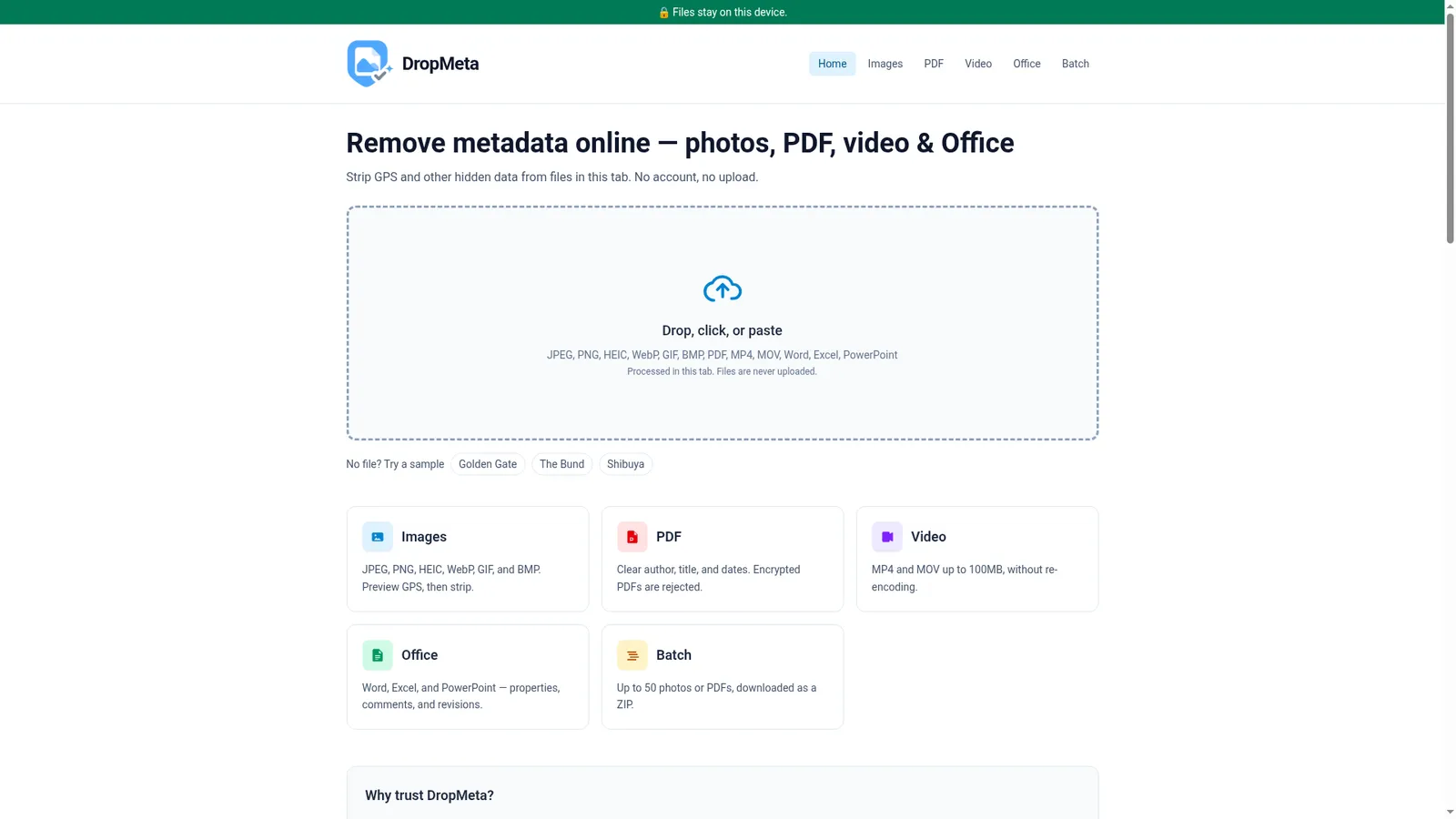Viewport: 1456px width, 819px height.
Task: Open the Batch card heading
Action: click(673, 655)
